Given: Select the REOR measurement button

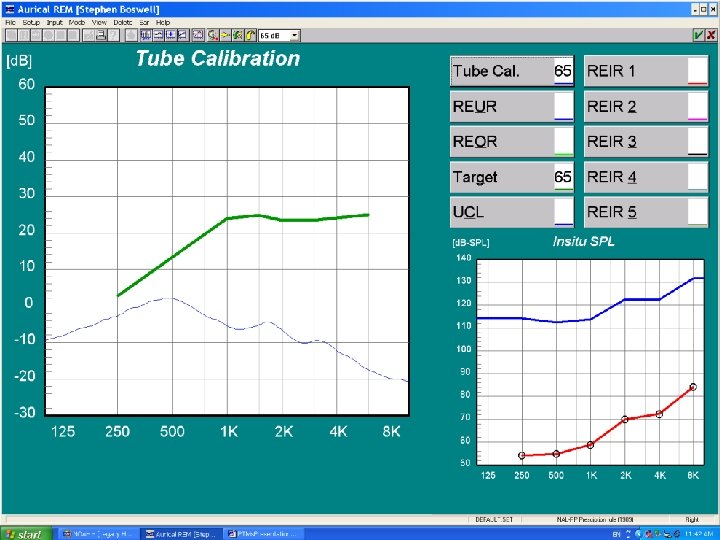Looking at the screenshot, I should pos(512,141).
